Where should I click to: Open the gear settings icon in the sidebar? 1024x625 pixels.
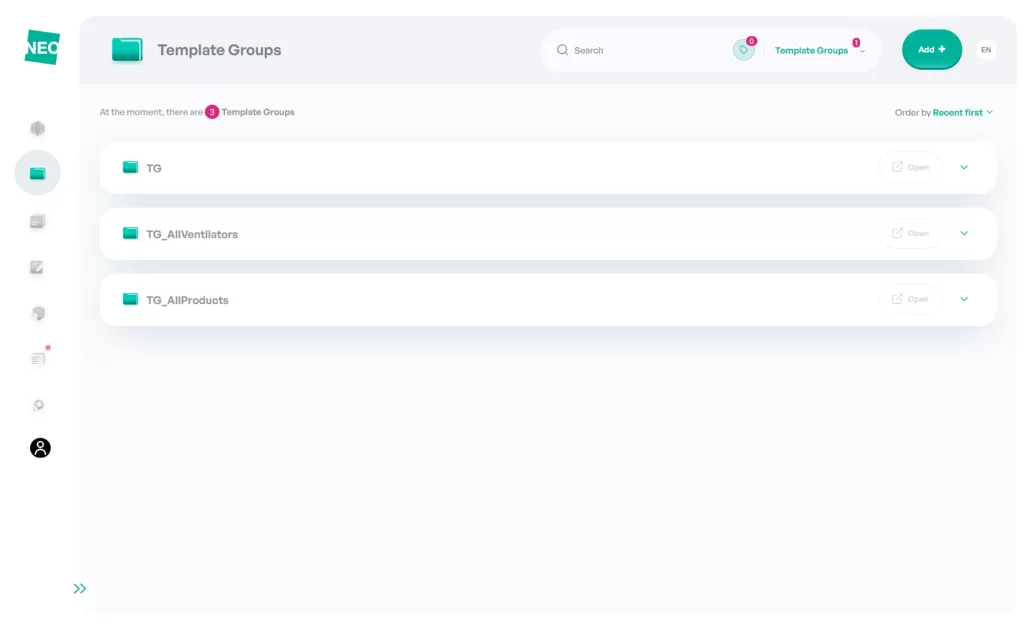(x=39, y=405)
